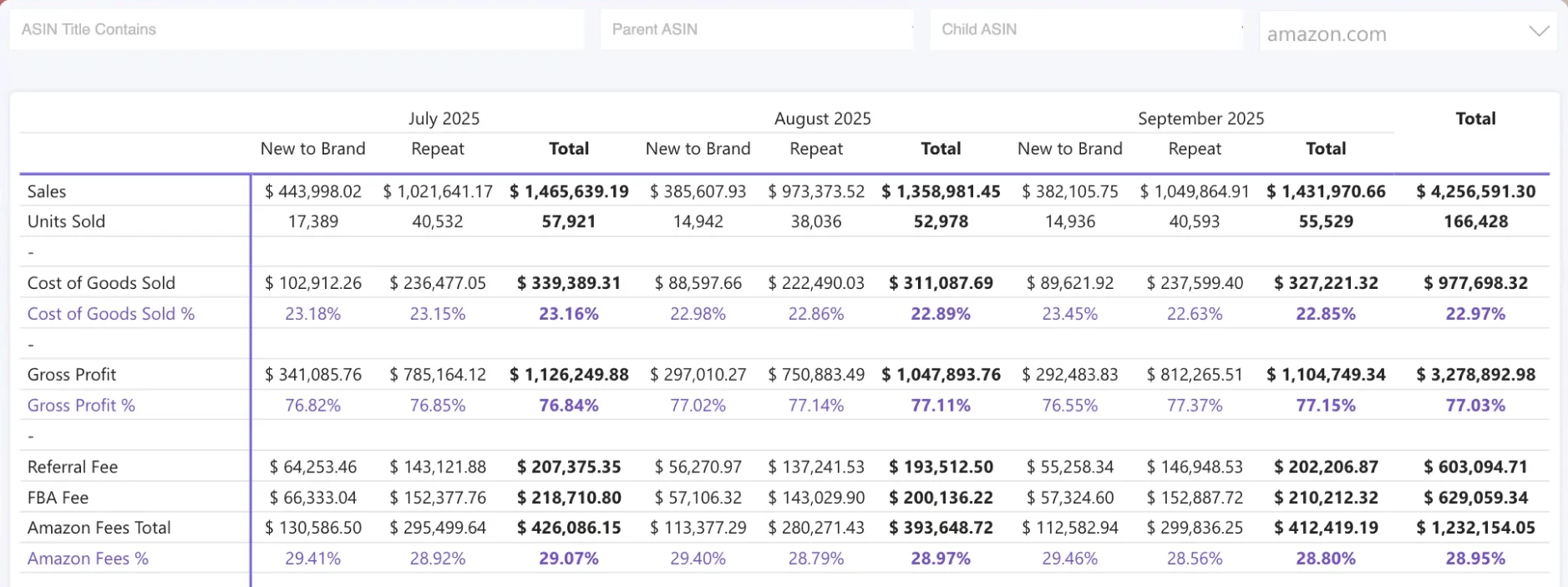
Task: Select Amazon fees total $ 426,086.15
Action: (569, 528)
